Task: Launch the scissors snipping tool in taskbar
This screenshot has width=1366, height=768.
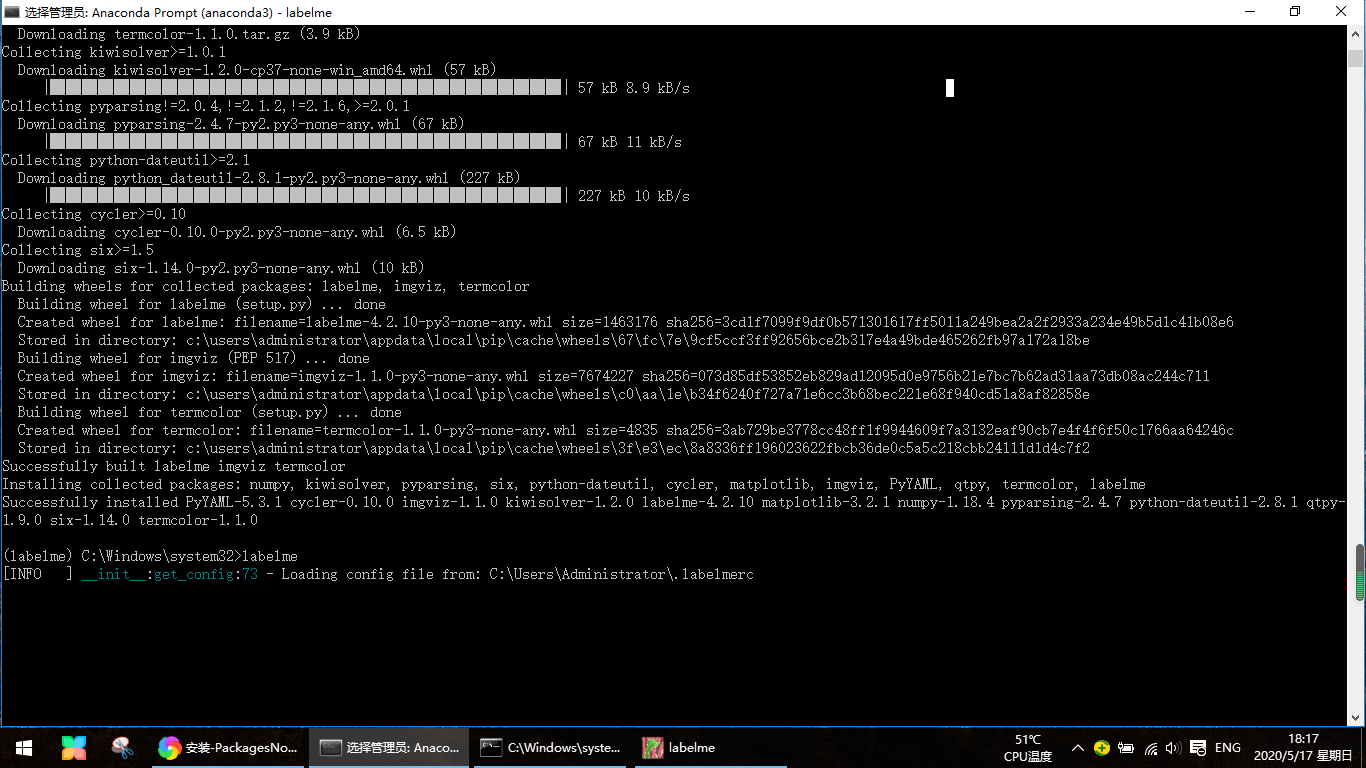Action: [x=122, y=748]
